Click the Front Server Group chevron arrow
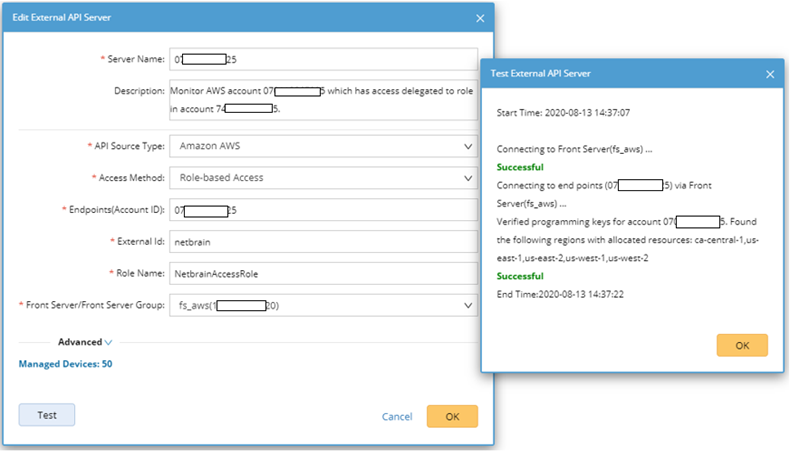The image size is (790, 454). point(468,306)
